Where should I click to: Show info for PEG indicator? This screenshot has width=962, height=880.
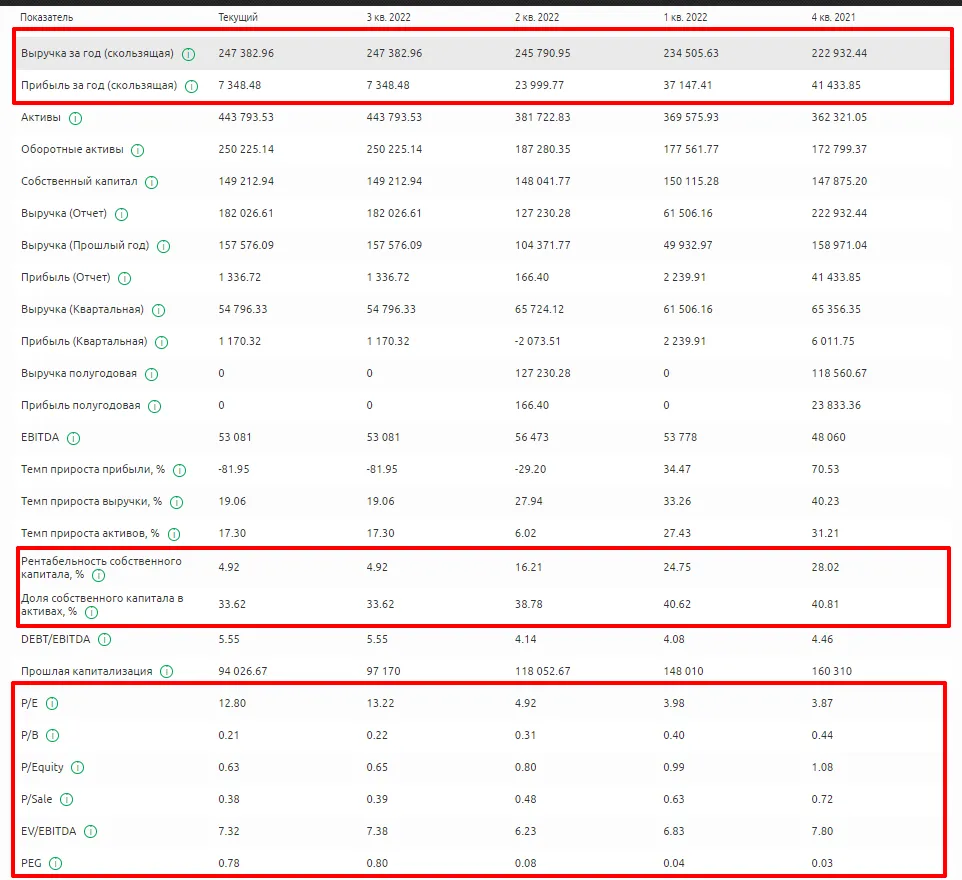55,864
